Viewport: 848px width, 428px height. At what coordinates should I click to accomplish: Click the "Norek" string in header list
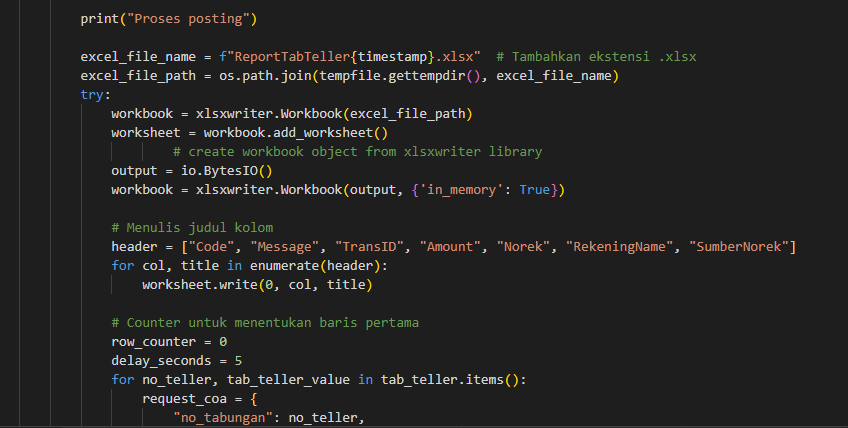click(x=523, y=247)
